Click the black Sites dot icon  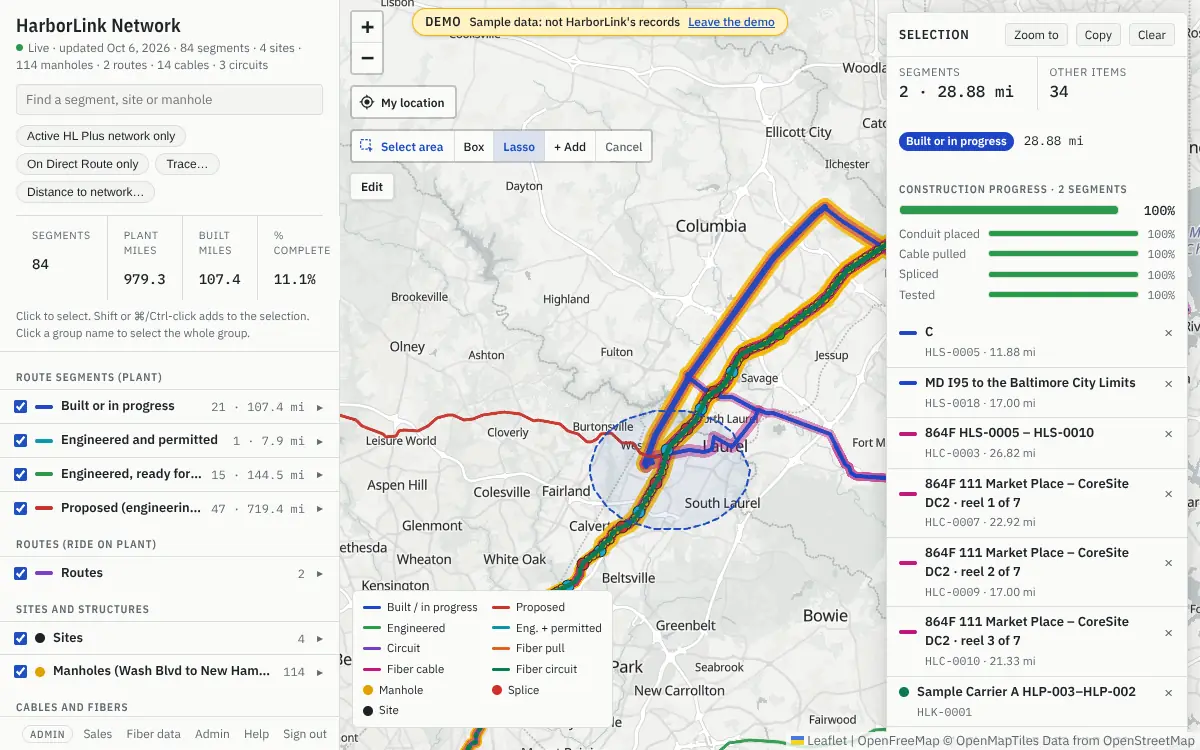40,638
